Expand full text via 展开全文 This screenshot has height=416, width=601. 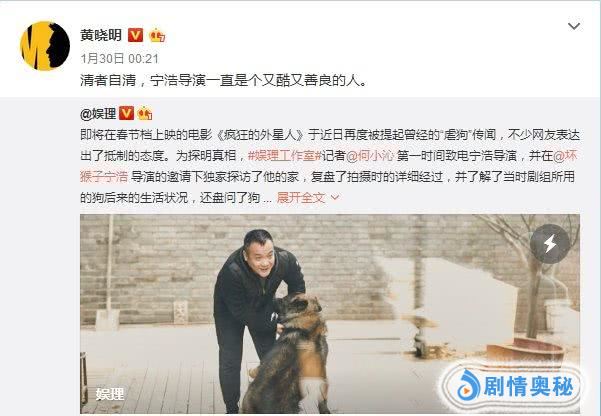pyautogui.click(x=301, y=197)
